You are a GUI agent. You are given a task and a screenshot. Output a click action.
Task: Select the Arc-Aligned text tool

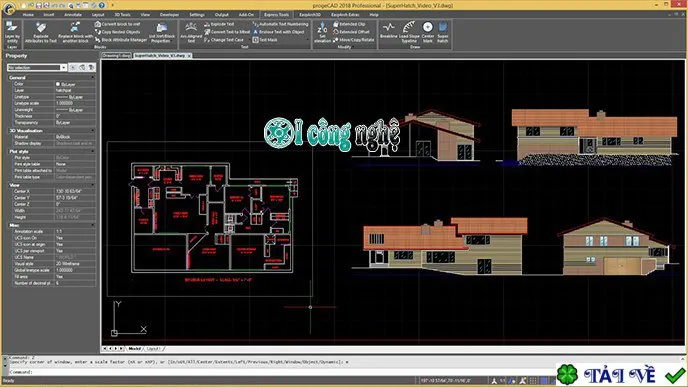click(191, 32)
